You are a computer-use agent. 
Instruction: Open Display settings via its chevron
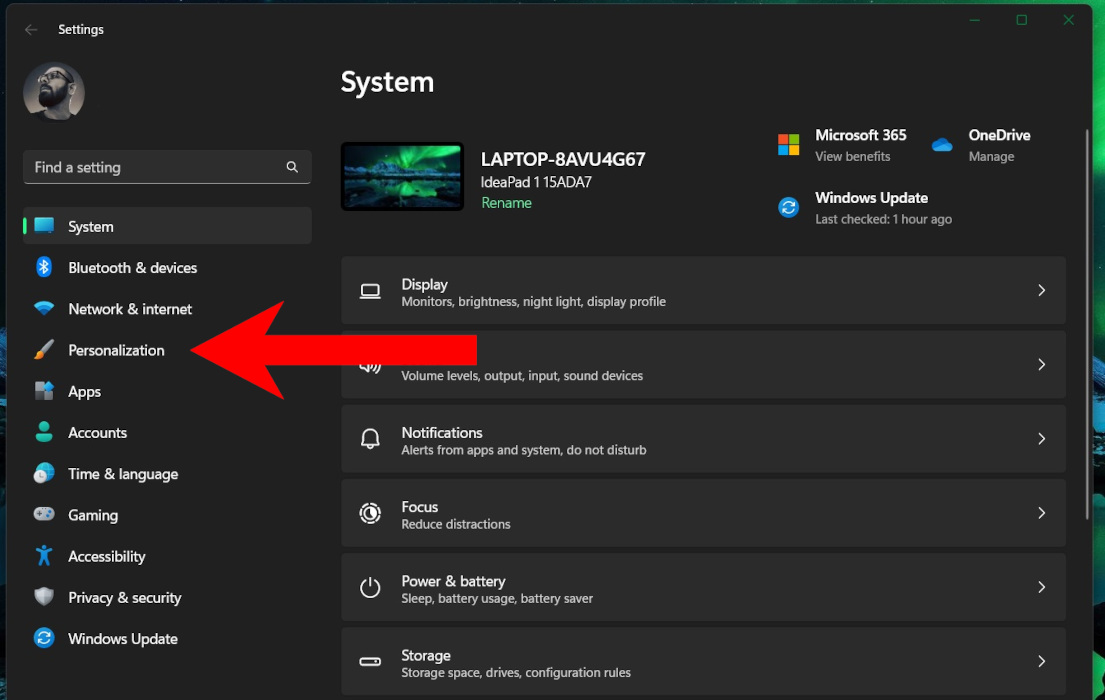tap(1041, 290)
